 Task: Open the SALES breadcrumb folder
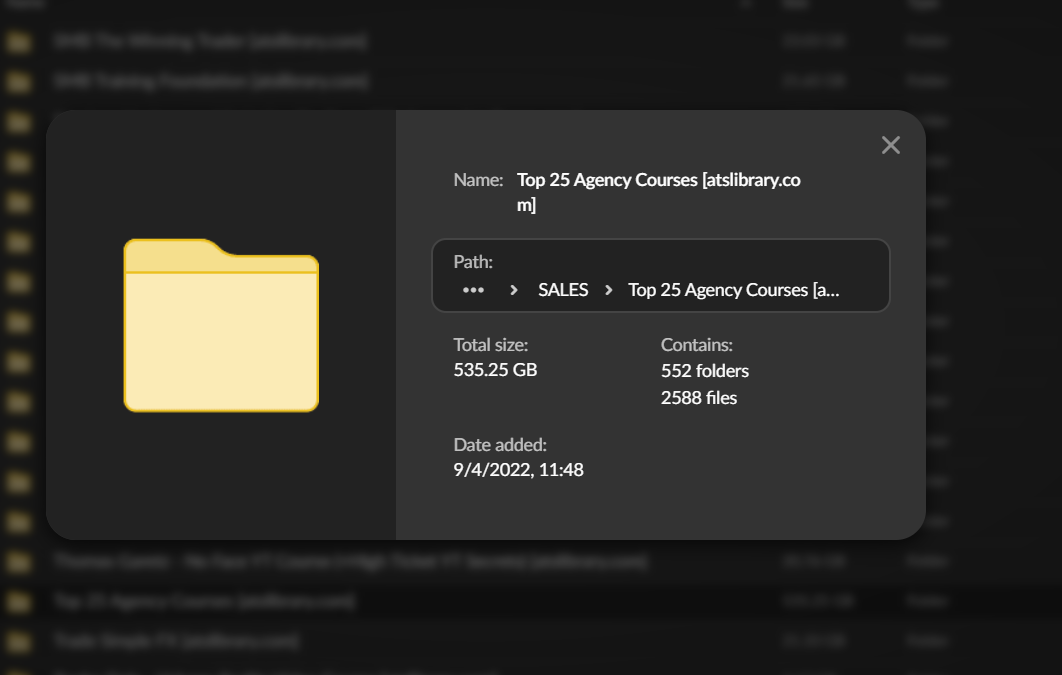(562, 290)
